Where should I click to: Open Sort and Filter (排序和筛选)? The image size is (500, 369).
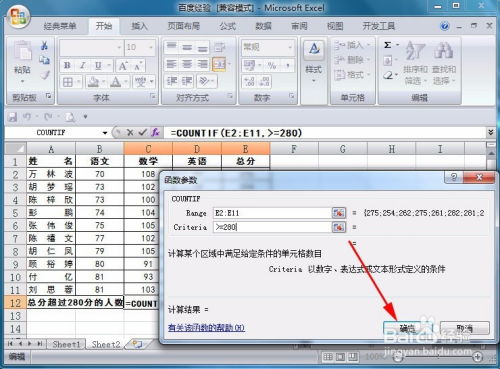[x=415, y=63]
